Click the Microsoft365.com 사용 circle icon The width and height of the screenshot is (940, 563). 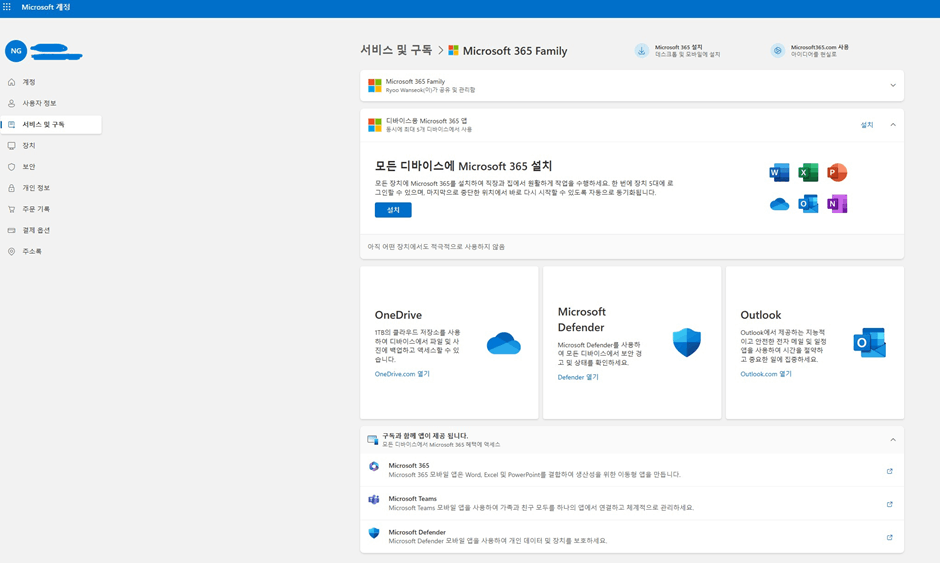778,51
